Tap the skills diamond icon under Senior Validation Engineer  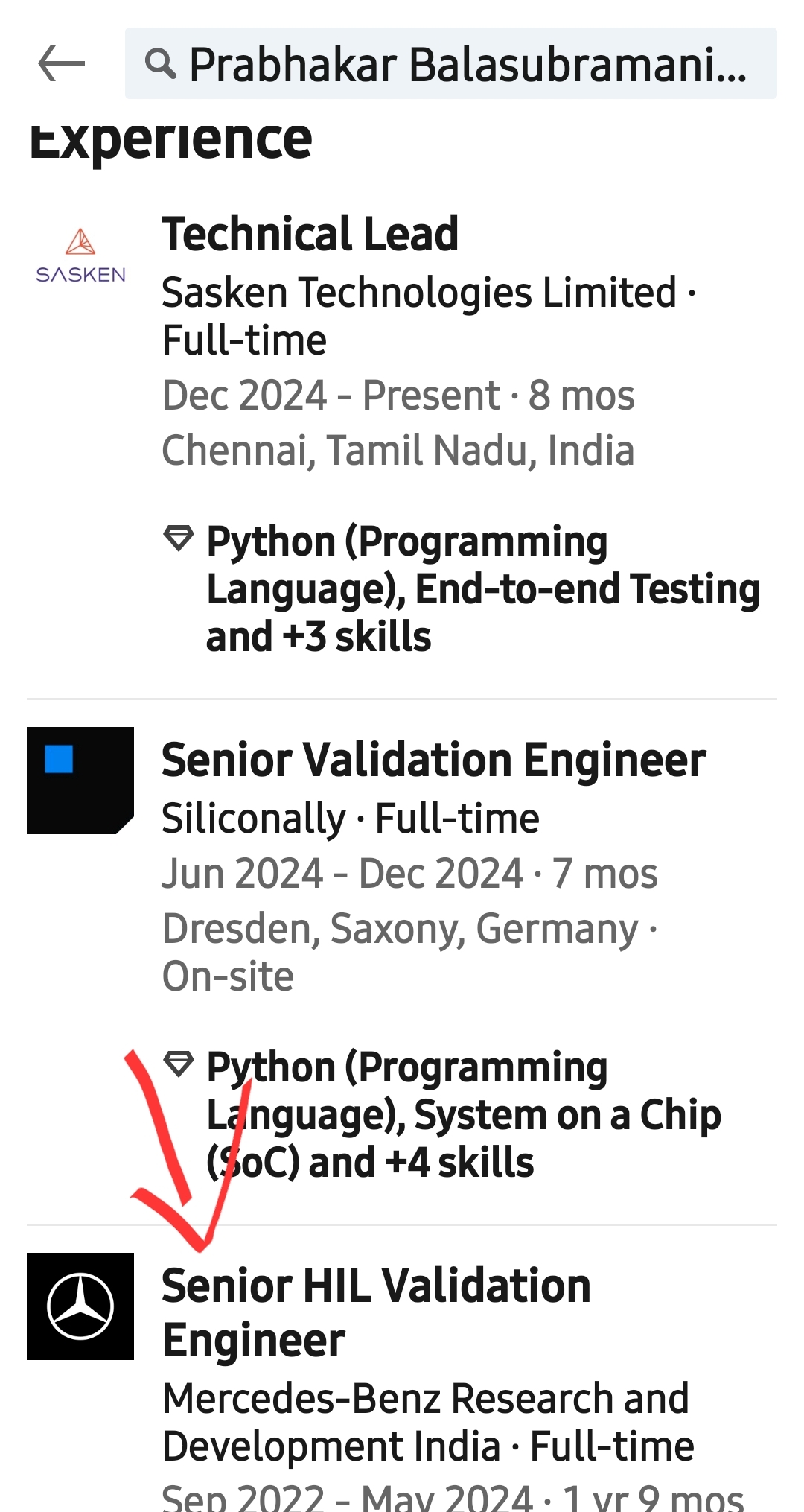coord(179,1064)
